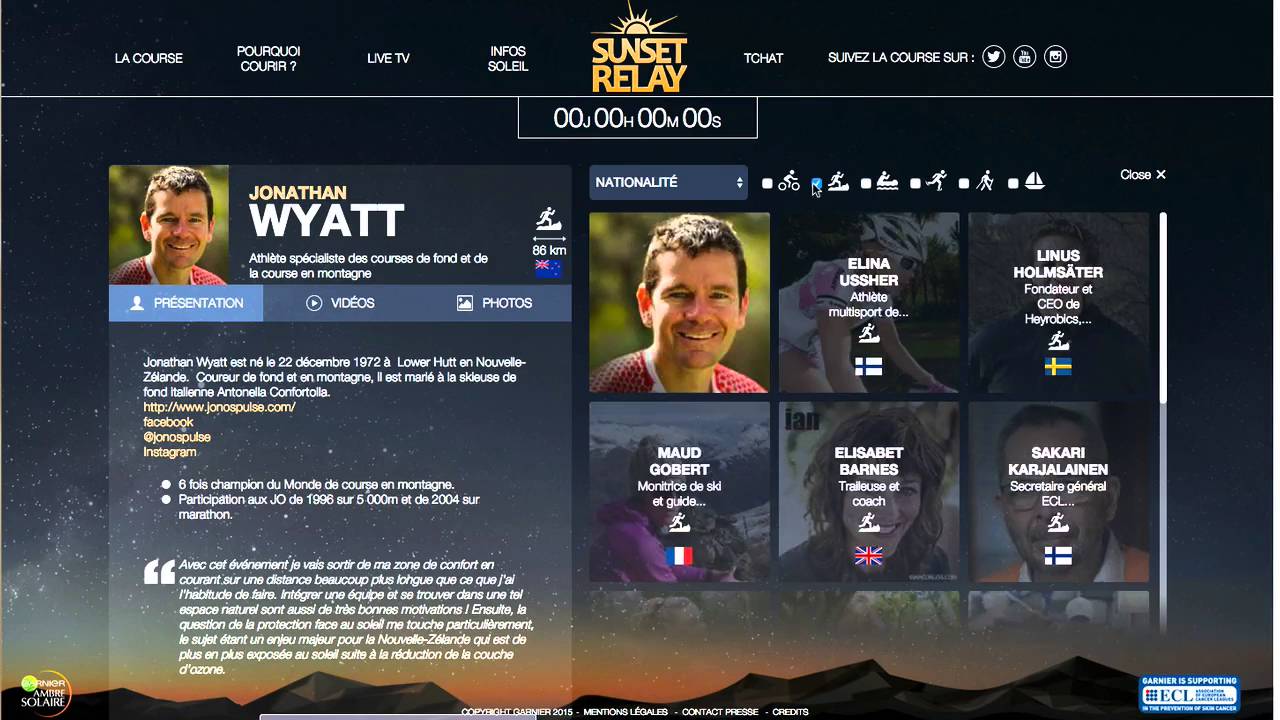Click the kayak filter icon
1280x720 pixels.
pyautogui.click(x=887, y=182)
